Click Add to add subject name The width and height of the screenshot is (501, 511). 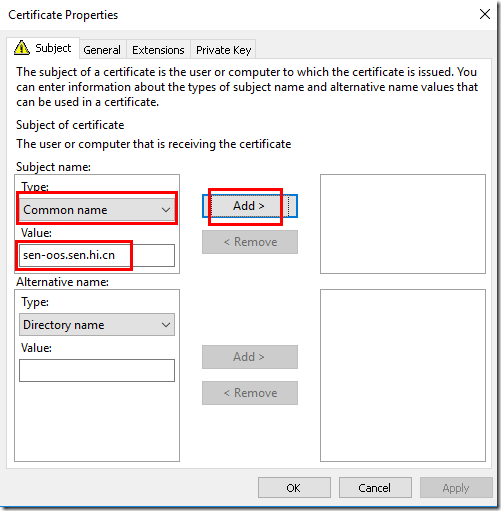[x=250, y=206]
